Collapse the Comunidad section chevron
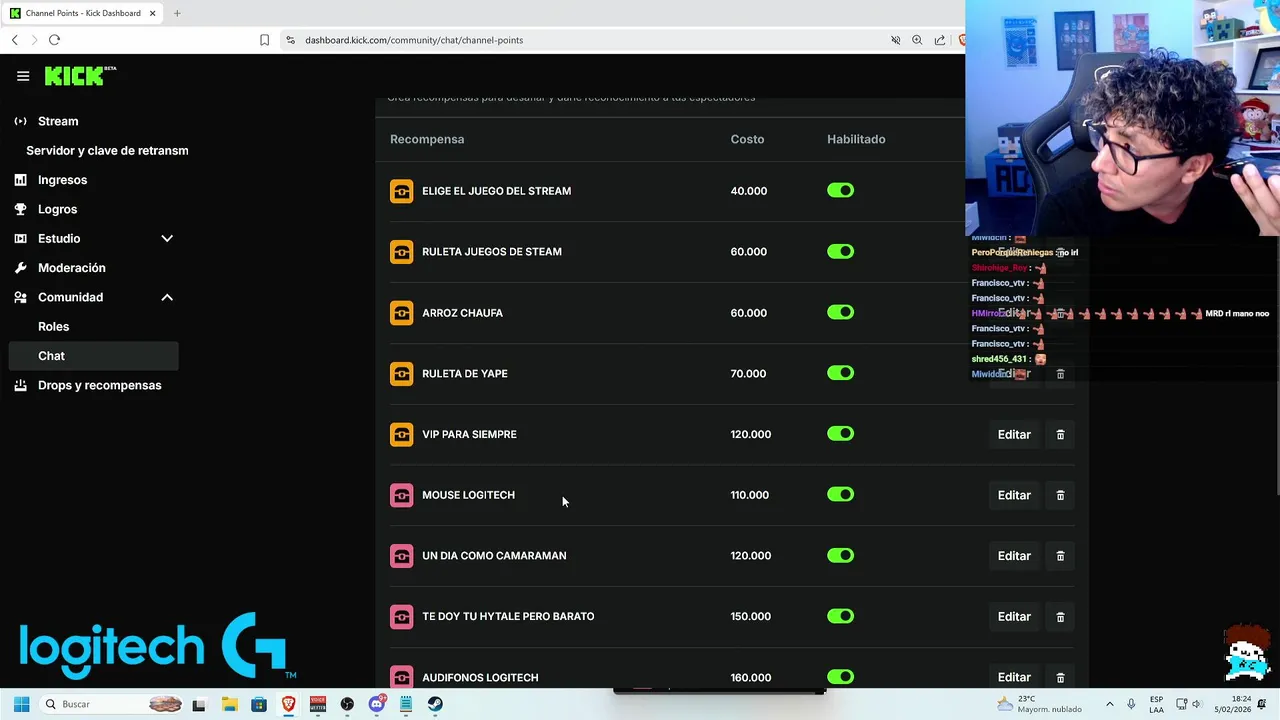Screen dimensions: 1280x720 point(167,297)
